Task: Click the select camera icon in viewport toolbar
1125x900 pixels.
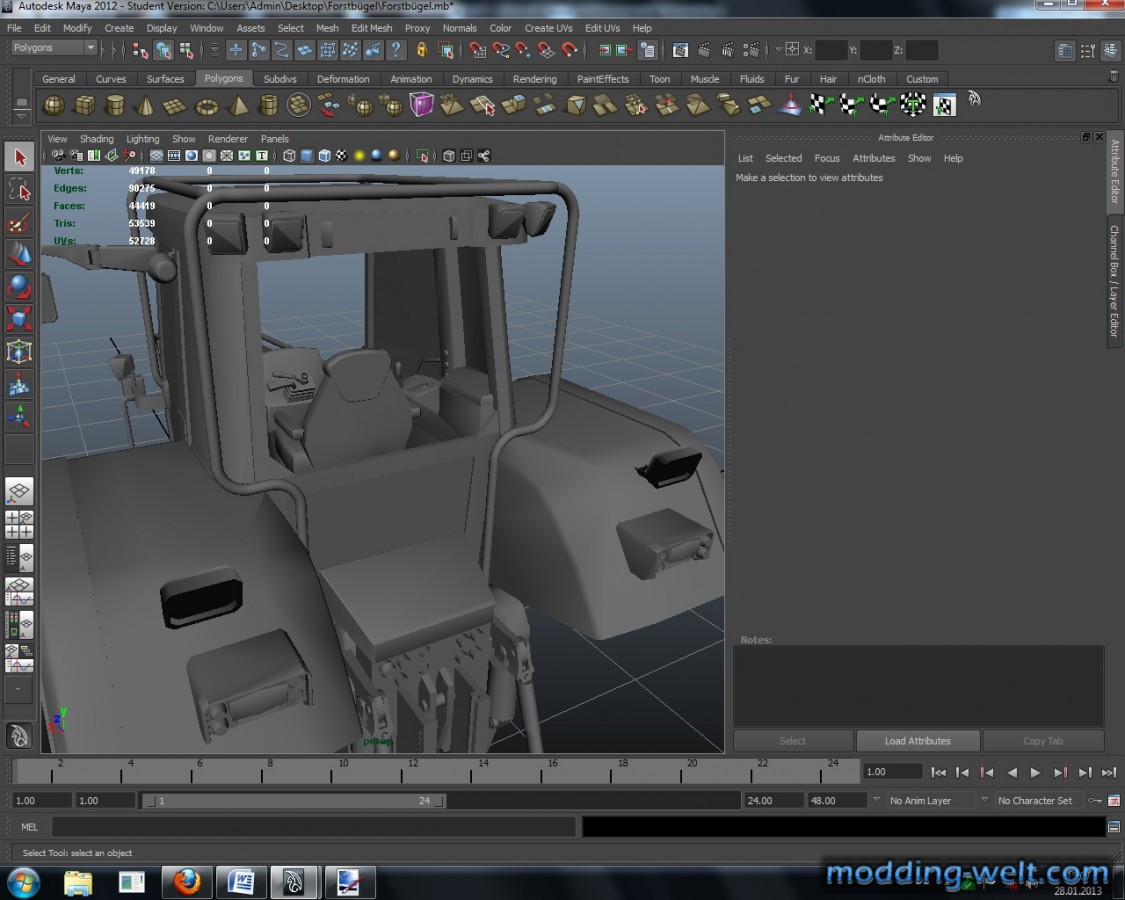Action: pos(58,156)
